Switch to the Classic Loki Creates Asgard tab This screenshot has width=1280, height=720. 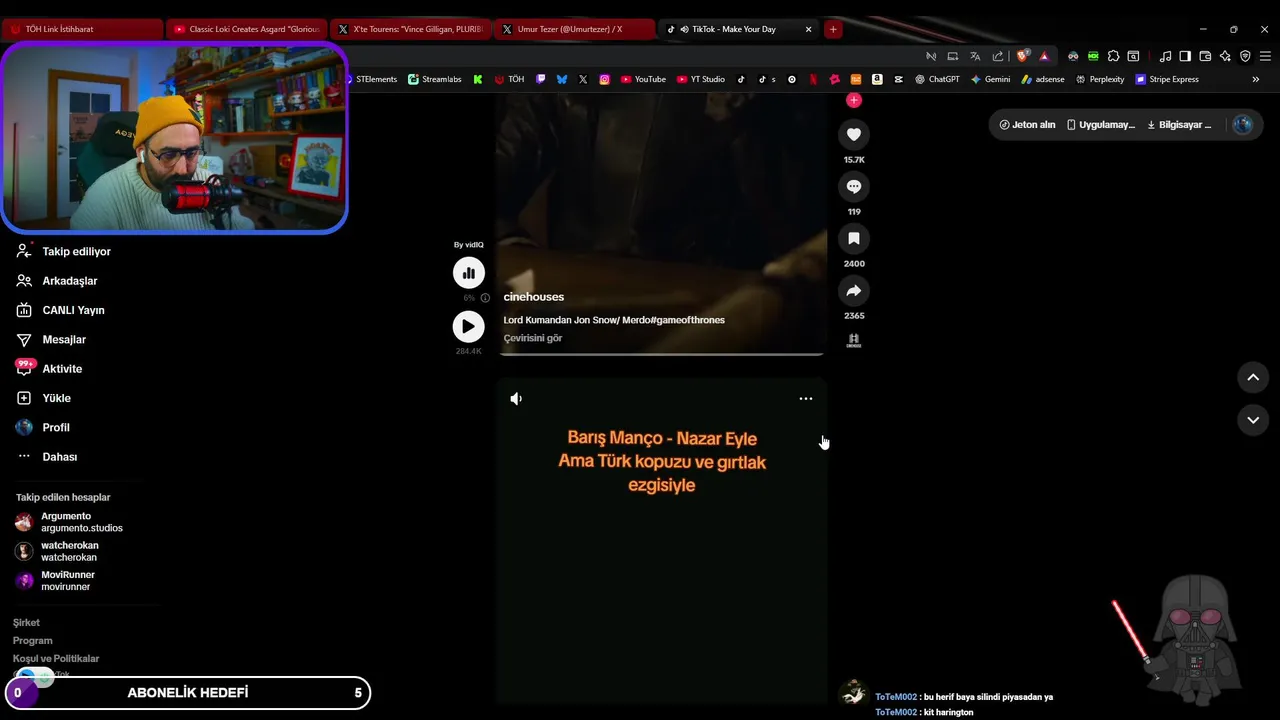coord(246,29)
